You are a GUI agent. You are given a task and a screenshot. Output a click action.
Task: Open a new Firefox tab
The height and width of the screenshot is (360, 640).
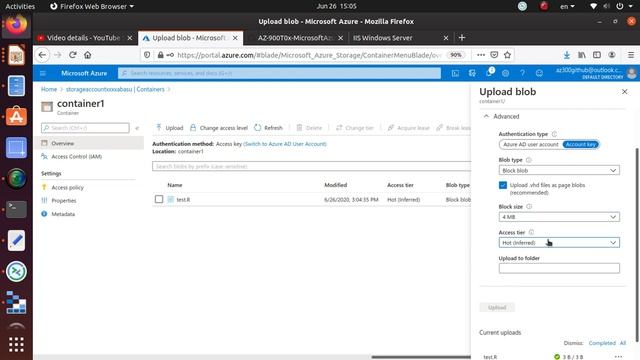(462, 38)
